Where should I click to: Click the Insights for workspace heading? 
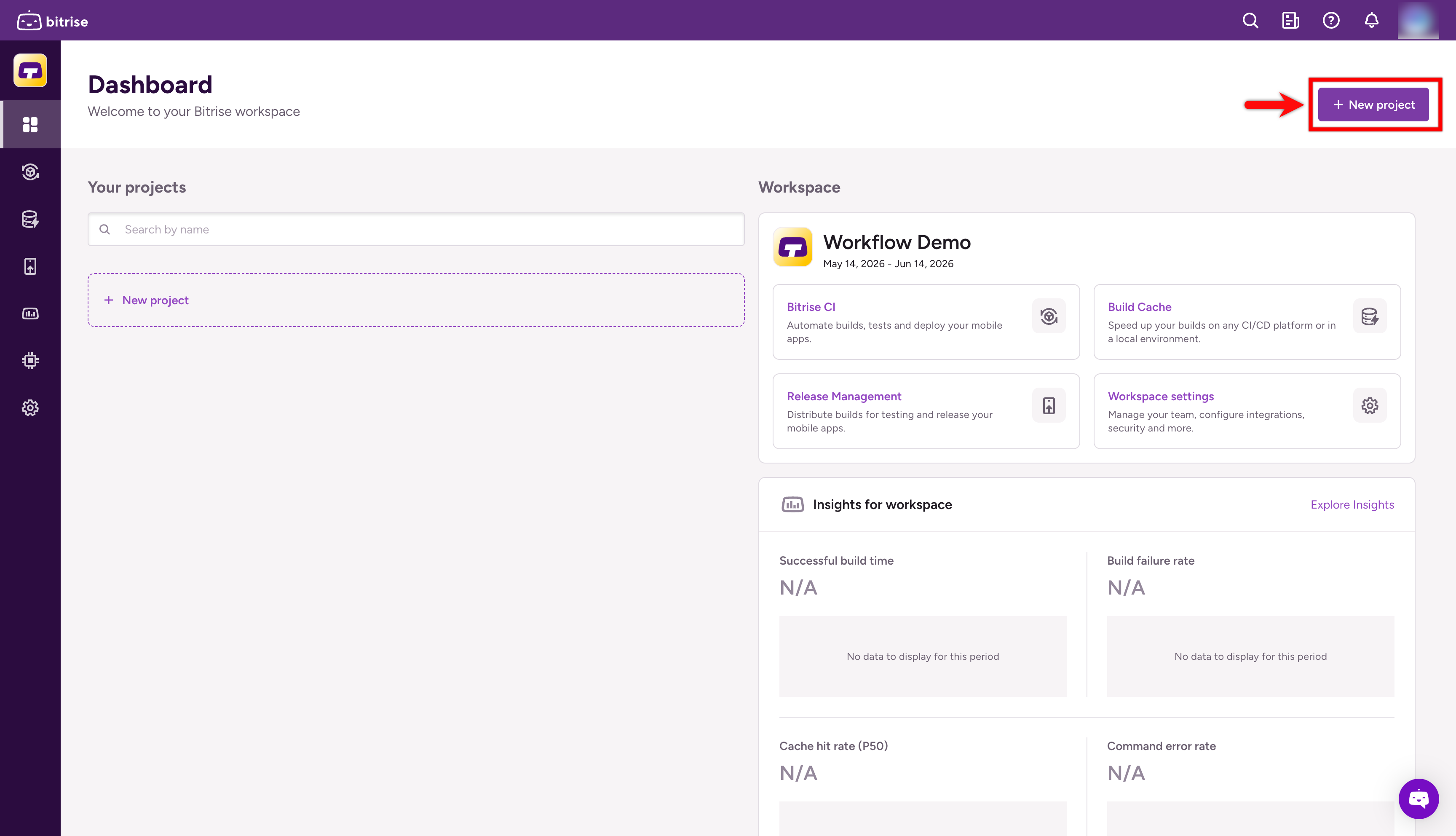[882, 504]
